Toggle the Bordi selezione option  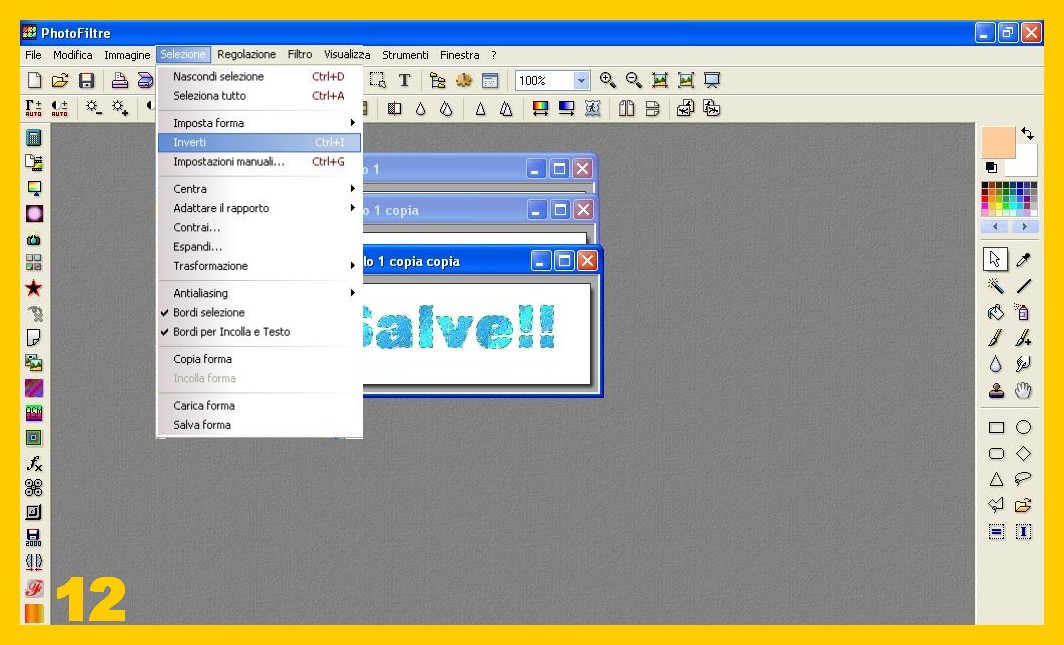(x=208, y=313)
